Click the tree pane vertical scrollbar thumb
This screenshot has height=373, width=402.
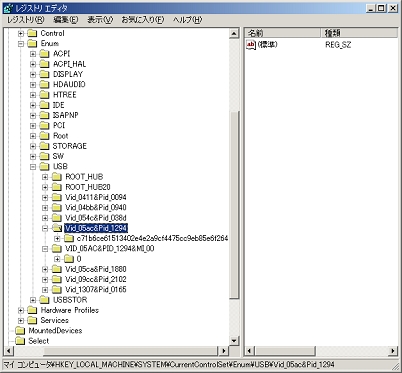coord(234,204)
